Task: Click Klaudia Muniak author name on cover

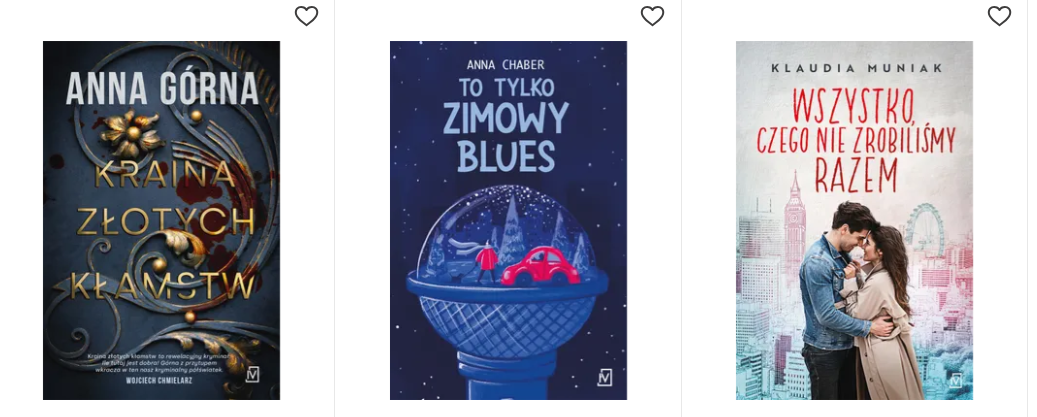Action: click(853, 67)
